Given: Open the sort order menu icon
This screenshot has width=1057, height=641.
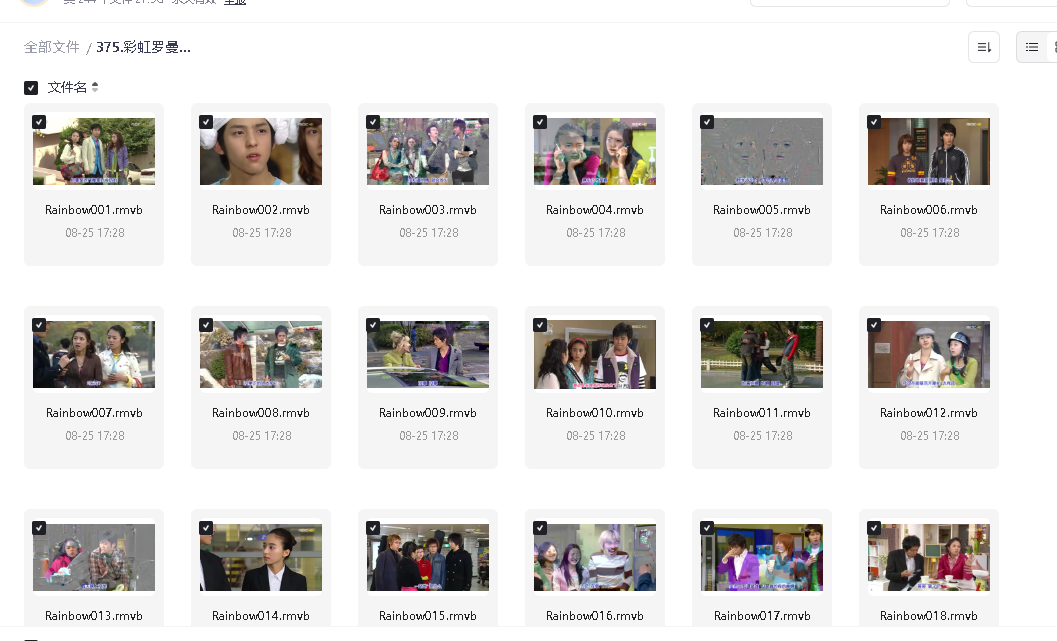Looking at the screenshot, I should tap(983, 47).
